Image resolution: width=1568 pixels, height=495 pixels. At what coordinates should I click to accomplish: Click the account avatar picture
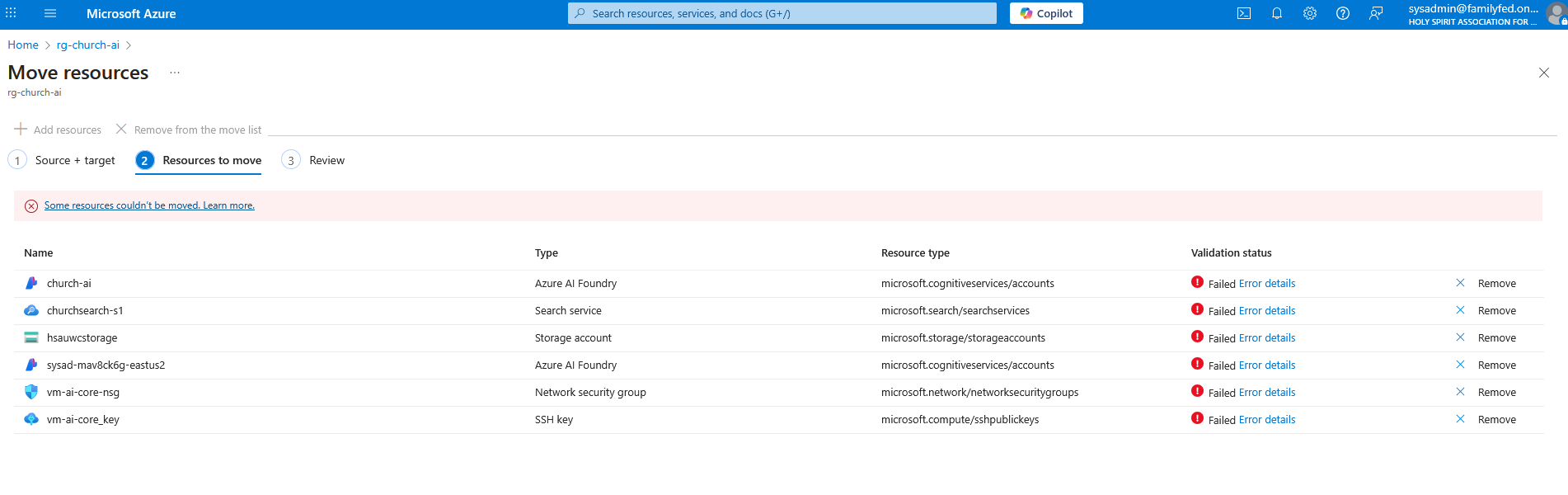pyautogui.click(x=1557, y=13)
